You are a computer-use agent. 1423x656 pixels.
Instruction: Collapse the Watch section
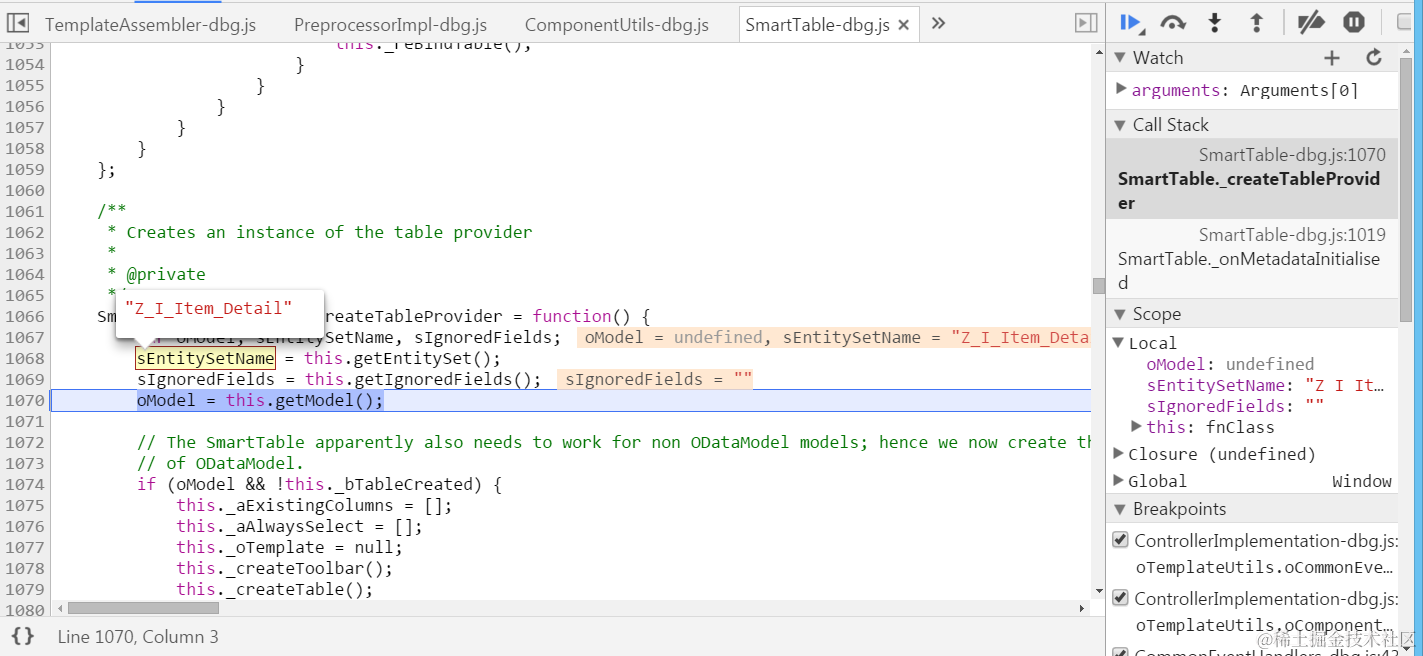click(x=1118, y=58)
